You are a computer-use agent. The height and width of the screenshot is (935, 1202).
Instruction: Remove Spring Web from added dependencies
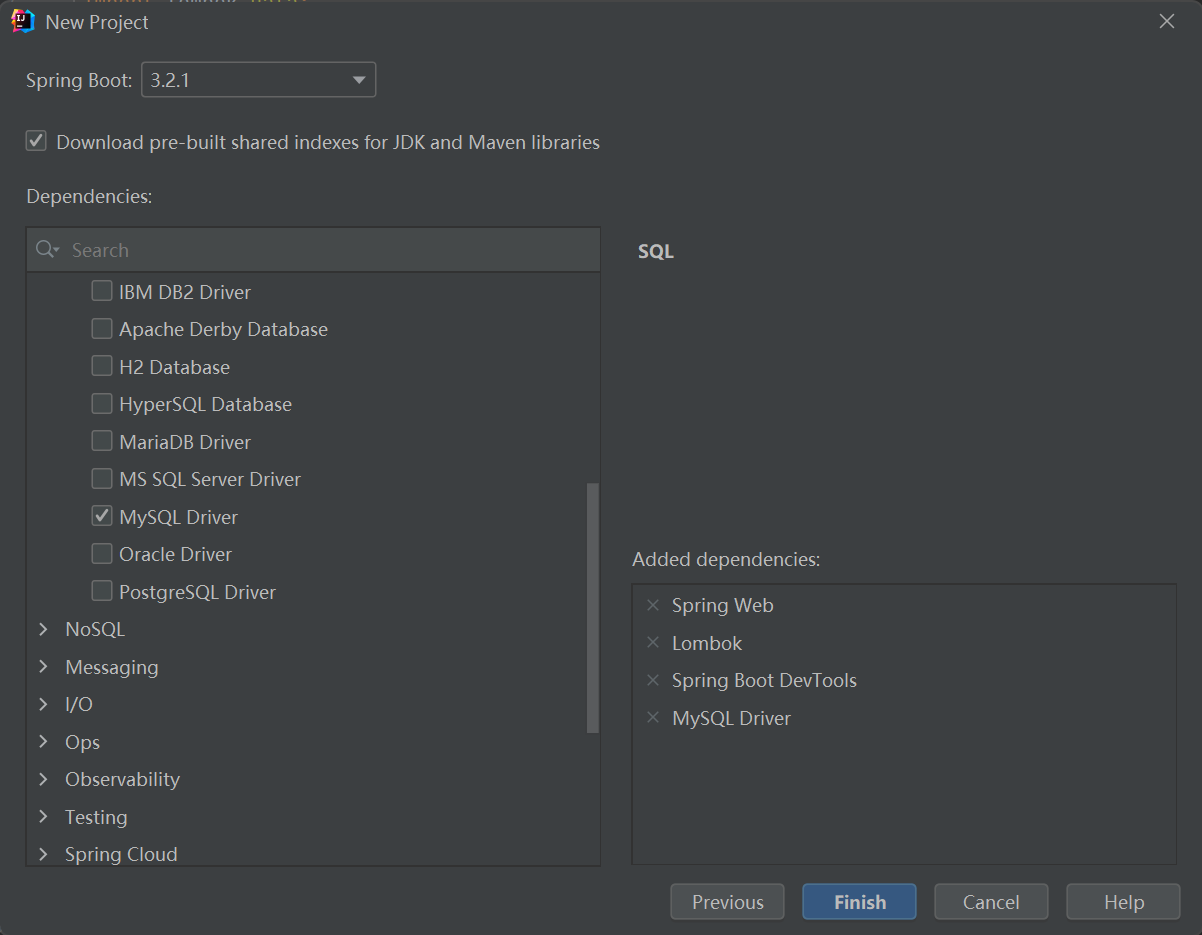pyautogui.click(x=653, y=605)
